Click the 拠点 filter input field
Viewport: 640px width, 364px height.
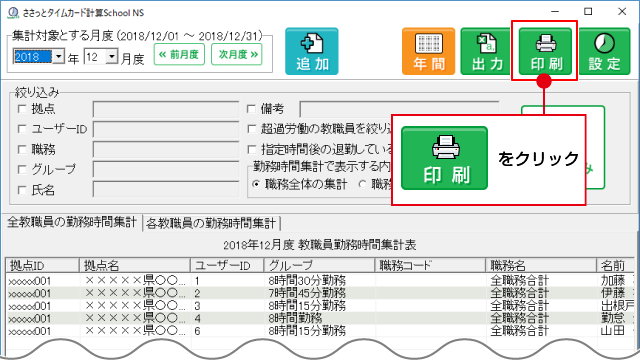[x=166, y=109]
